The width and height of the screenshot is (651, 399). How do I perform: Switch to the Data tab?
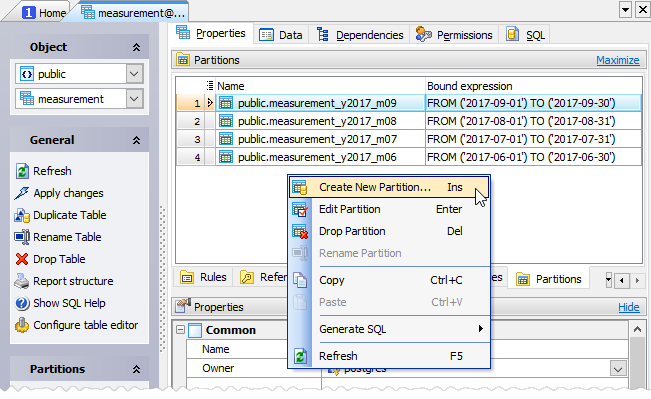[x=281, y=35]
